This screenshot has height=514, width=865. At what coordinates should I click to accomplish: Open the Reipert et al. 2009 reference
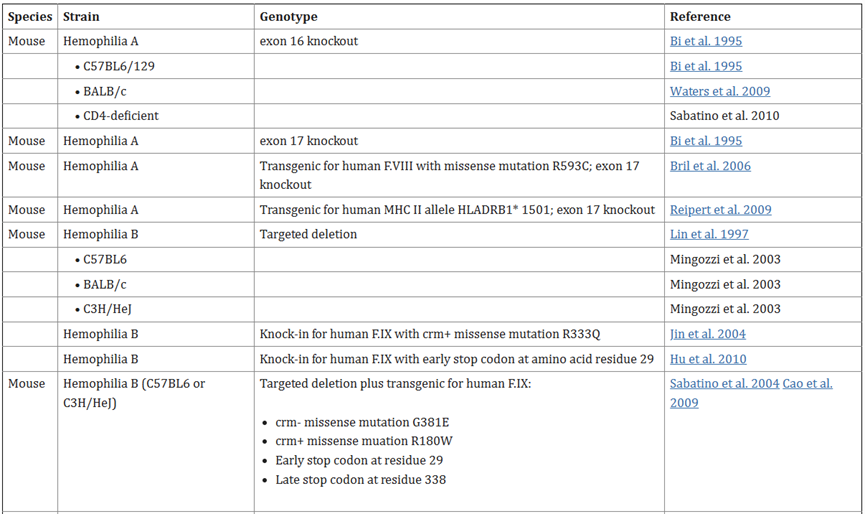point(720,210)
